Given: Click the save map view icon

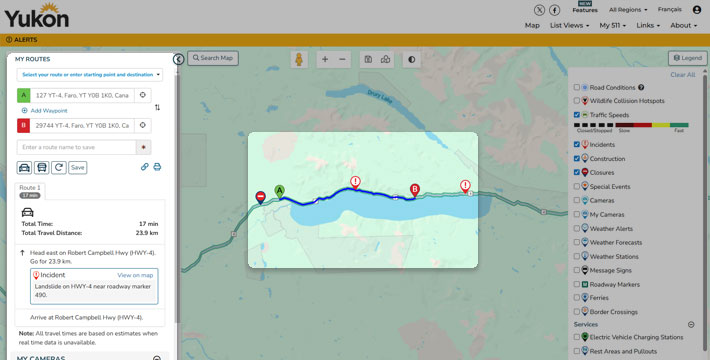Looking at the screenshot, I should [x=368, y=59].
